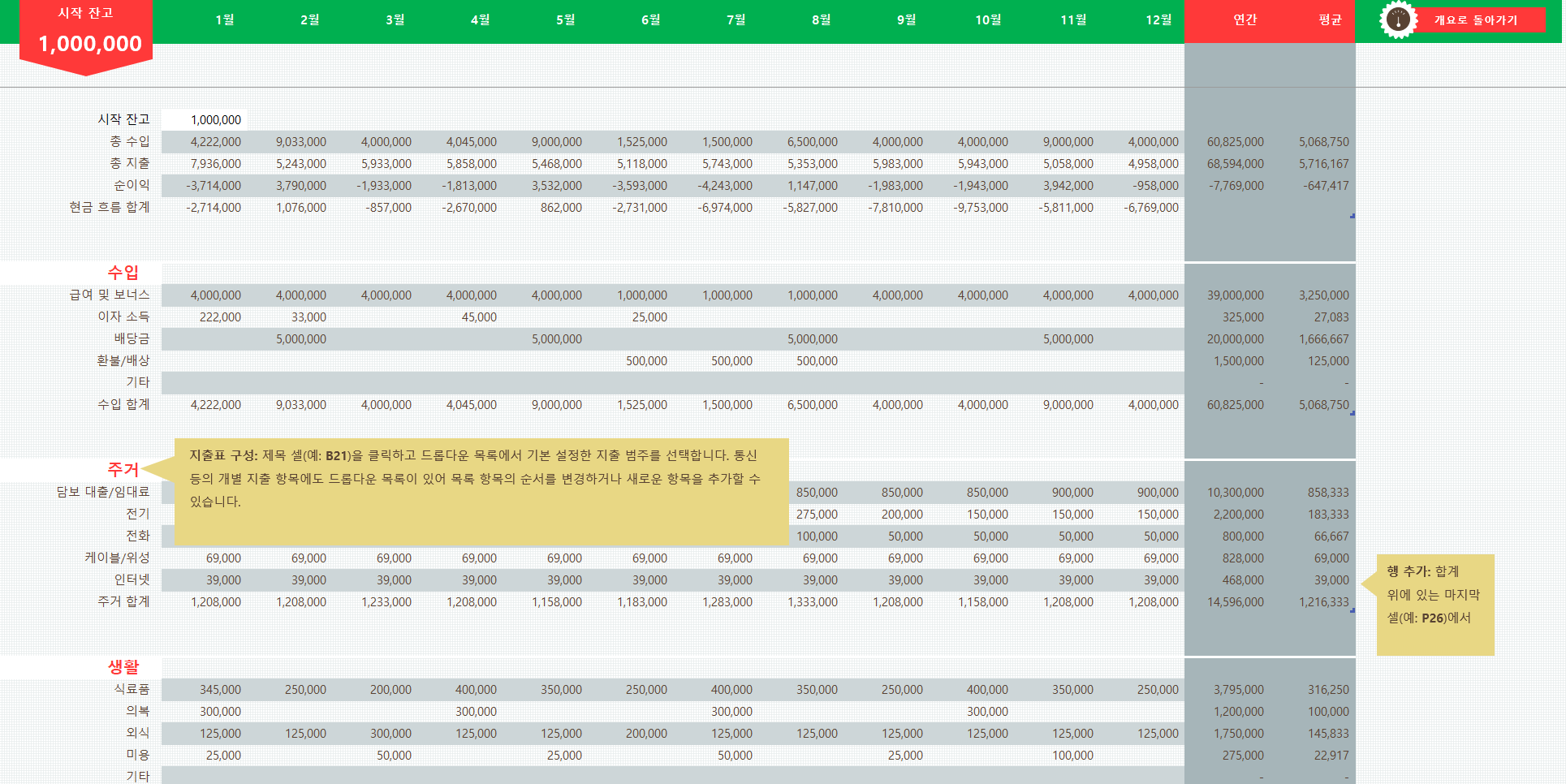Select 미용 November value 100,000

tap(1072, 756)
